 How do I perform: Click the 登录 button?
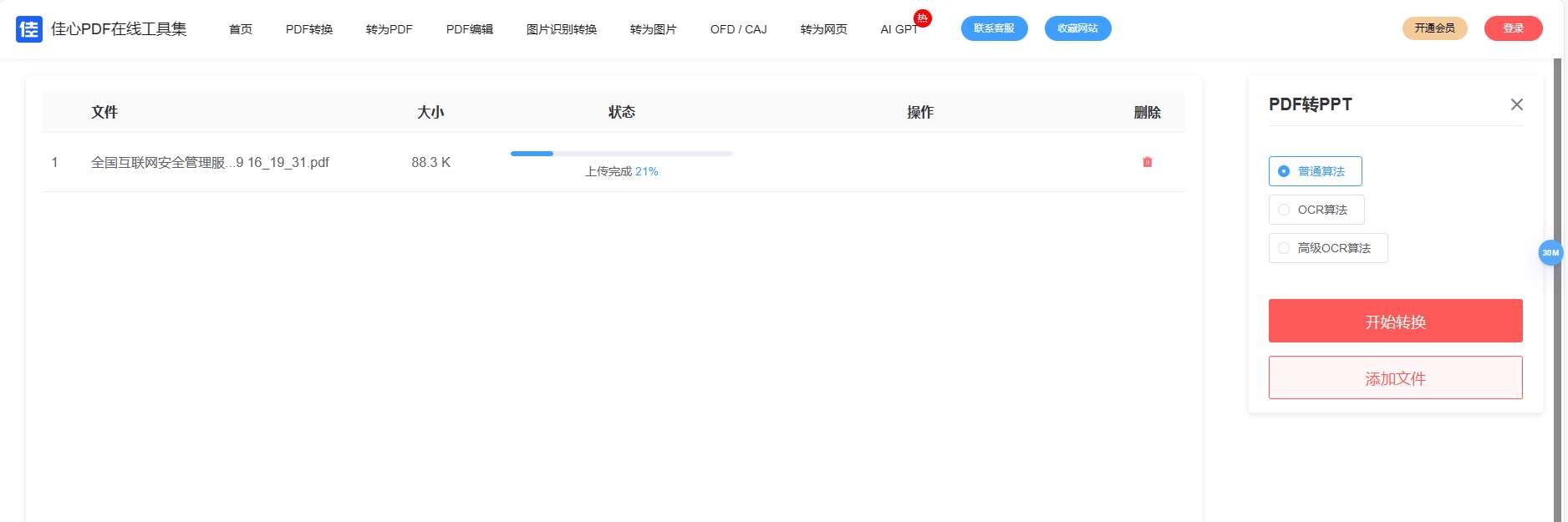pyautogui.click(x=1514, y=28)
